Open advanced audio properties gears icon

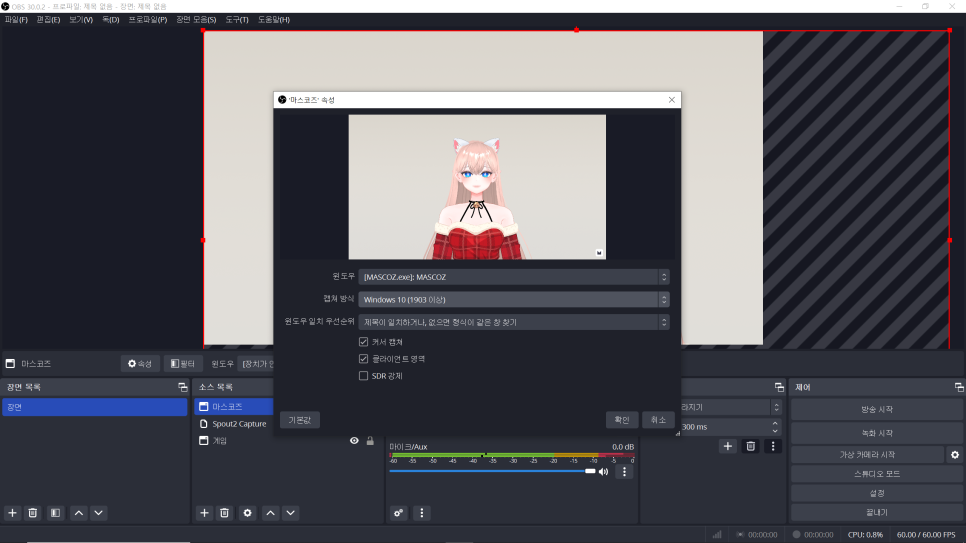click(x=399, y=513)
